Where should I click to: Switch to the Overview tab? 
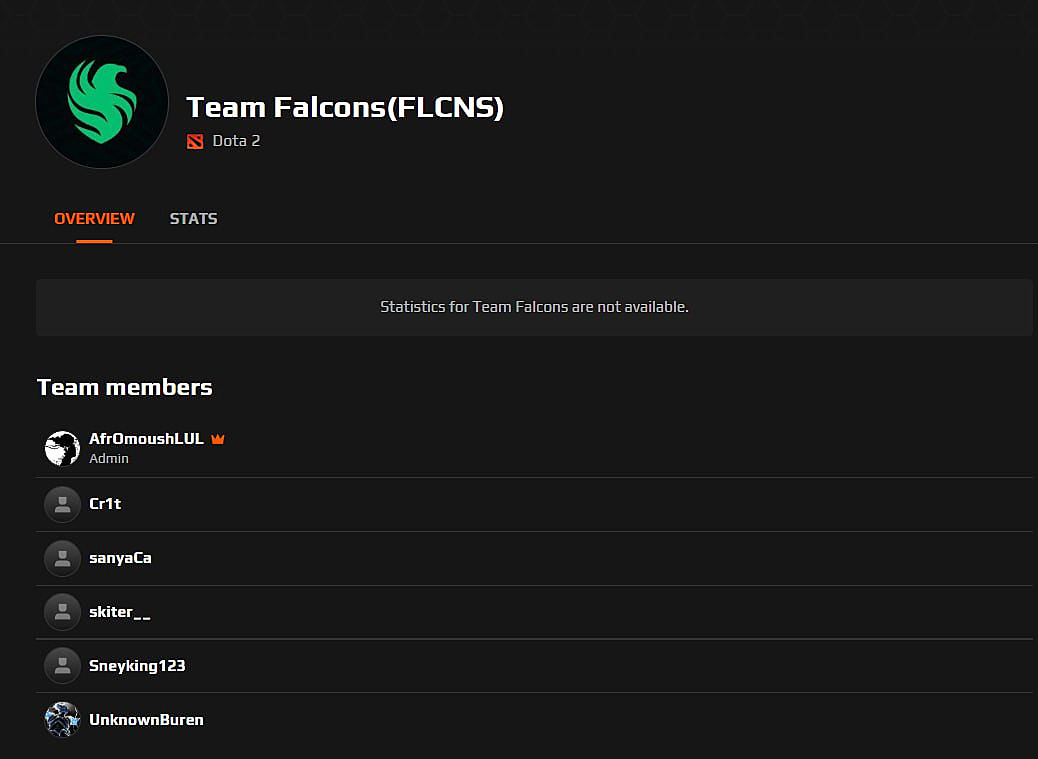click(x=94, y=219)
